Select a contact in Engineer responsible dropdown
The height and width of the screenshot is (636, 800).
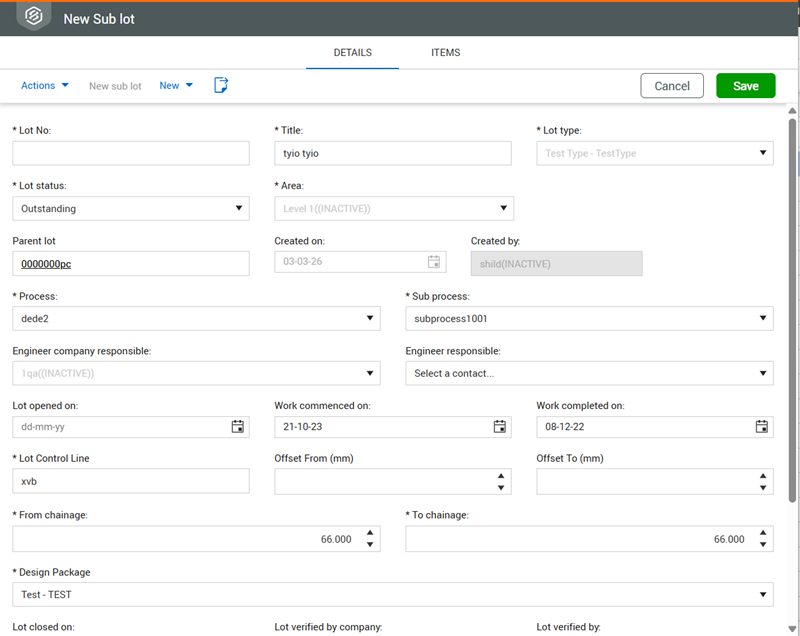click(589, 373)
